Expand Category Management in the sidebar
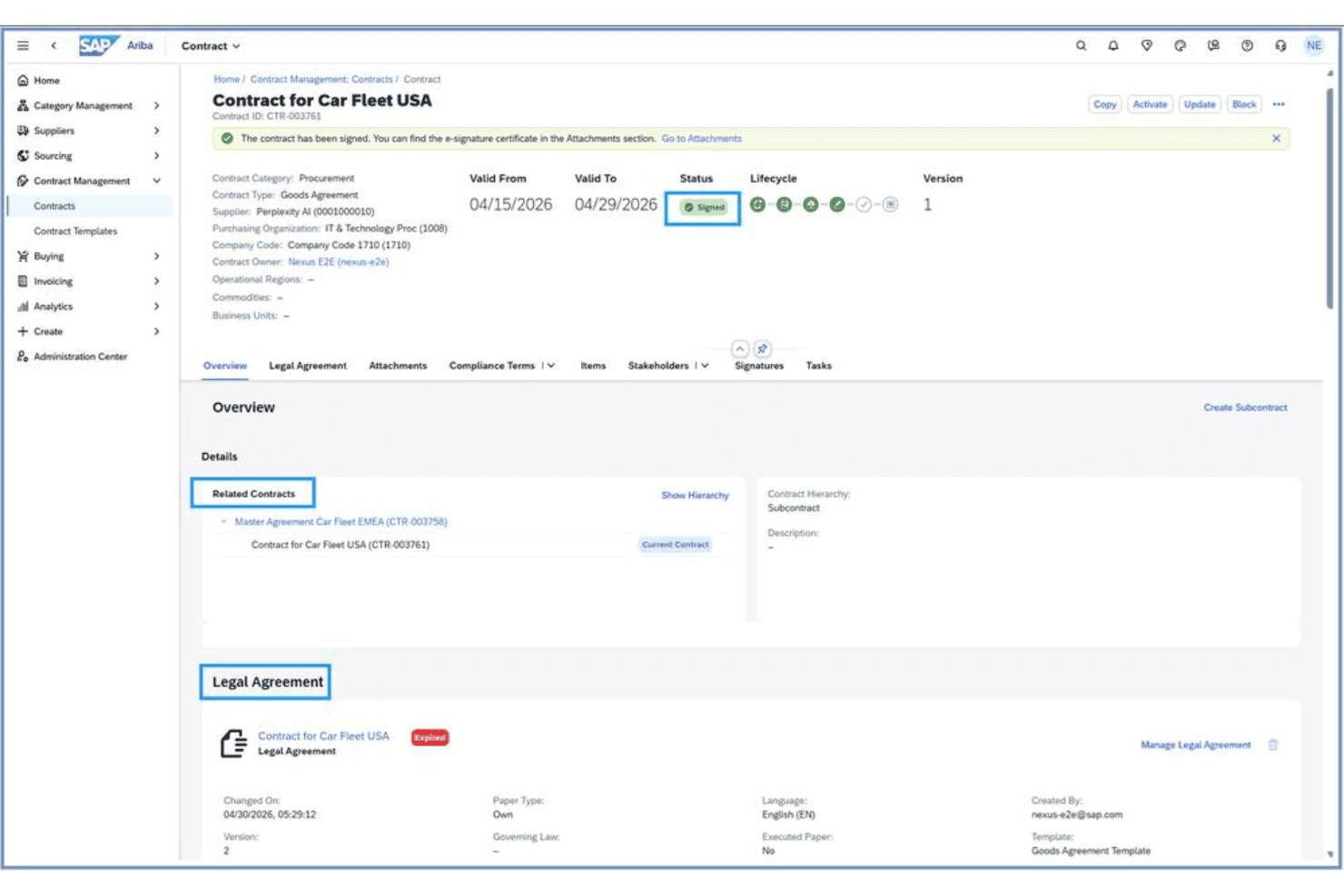1344x896 pixels. 156,106
